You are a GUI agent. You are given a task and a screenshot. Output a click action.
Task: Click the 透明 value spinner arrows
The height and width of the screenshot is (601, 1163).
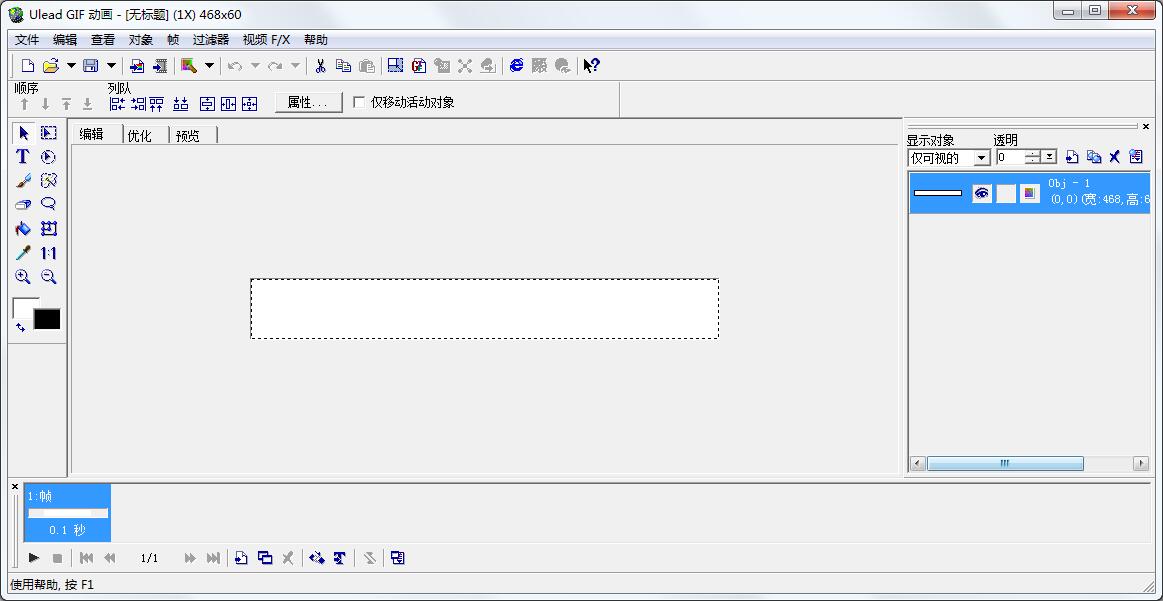1033,157
